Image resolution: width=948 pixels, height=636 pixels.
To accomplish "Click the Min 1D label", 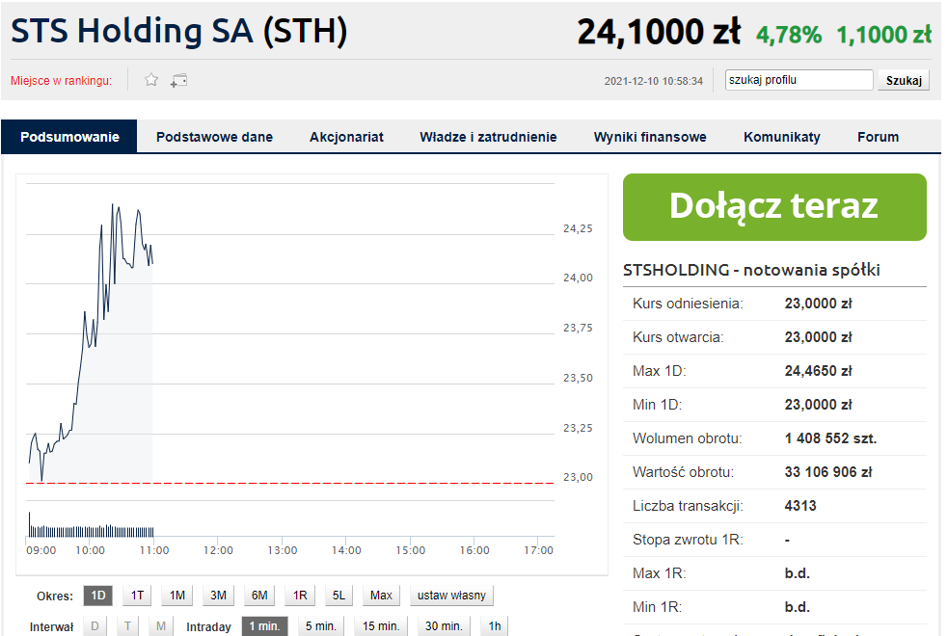I will [657, 404].
